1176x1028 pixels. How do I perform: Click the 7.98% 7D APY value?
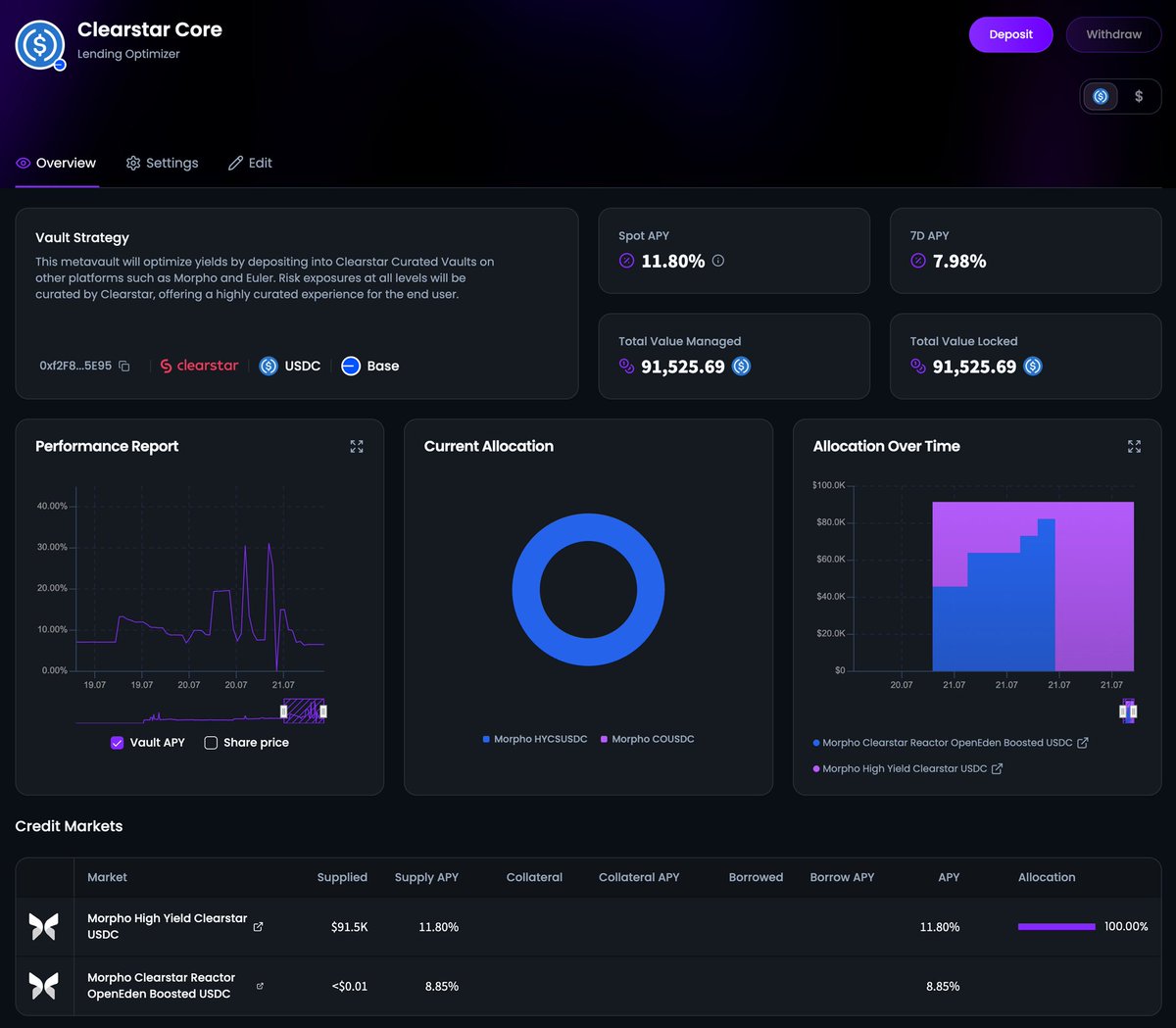959,261
